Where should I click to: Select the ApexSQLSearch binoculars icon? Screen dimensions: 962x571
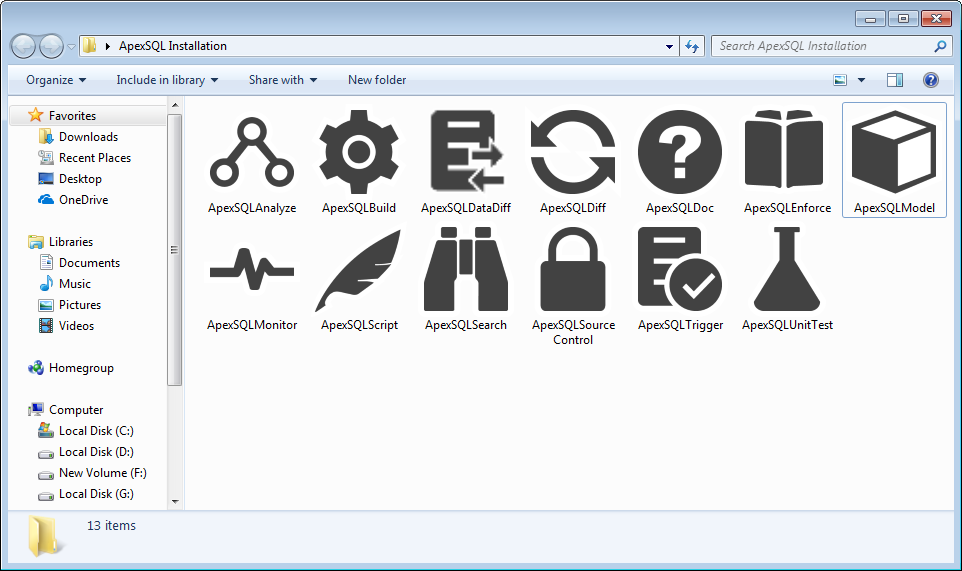tap(466, 269)
